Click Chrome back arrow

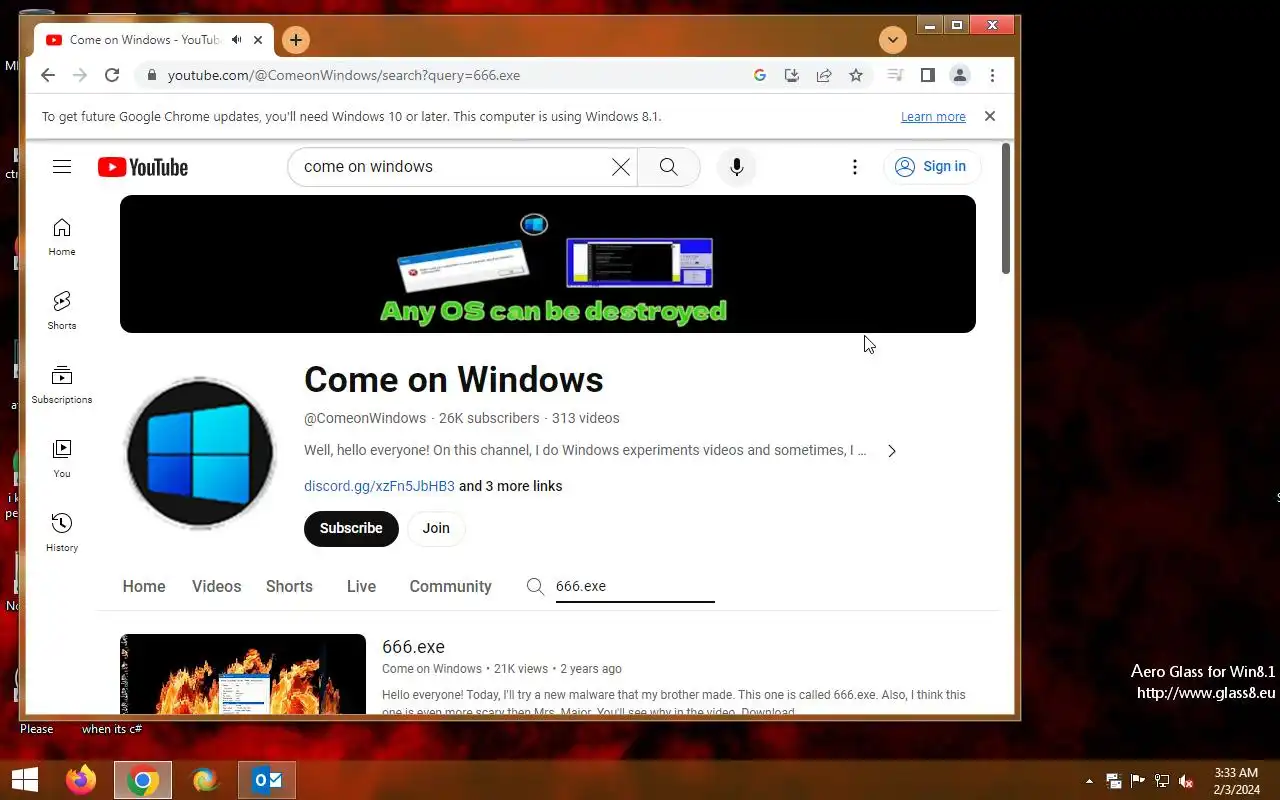[48, 75]
